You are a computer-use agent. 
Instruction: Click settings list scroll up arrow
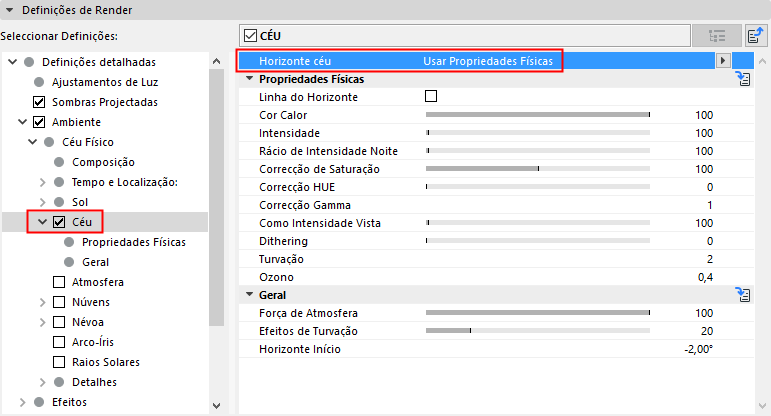coord(762,61)
